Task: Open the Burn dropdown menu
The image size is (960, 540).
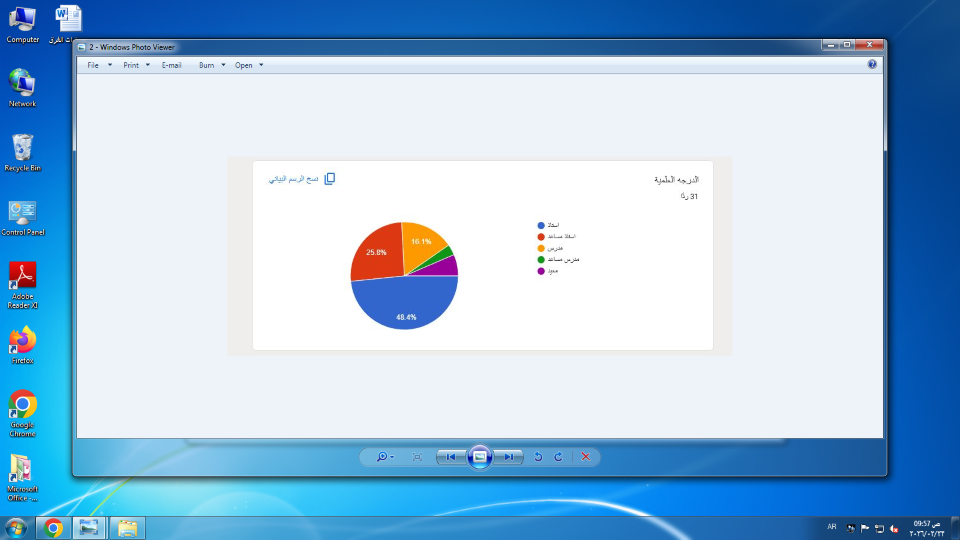Action: point(211,65)
